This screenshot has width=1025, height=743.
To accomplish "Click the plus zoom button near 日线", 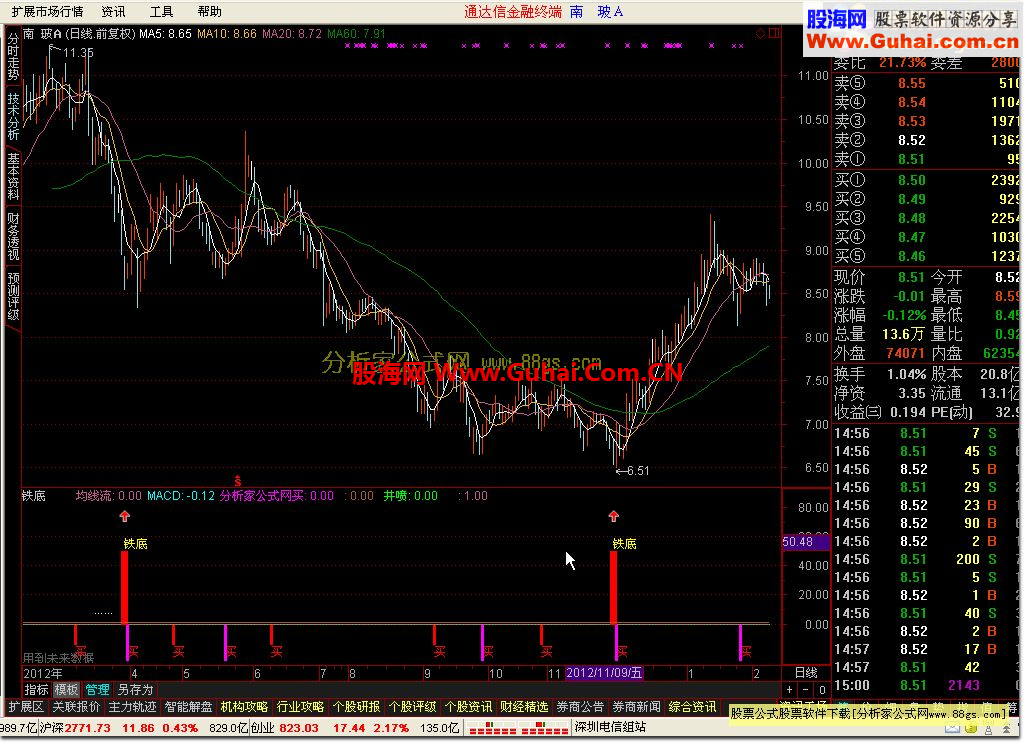I will point(790,689).
